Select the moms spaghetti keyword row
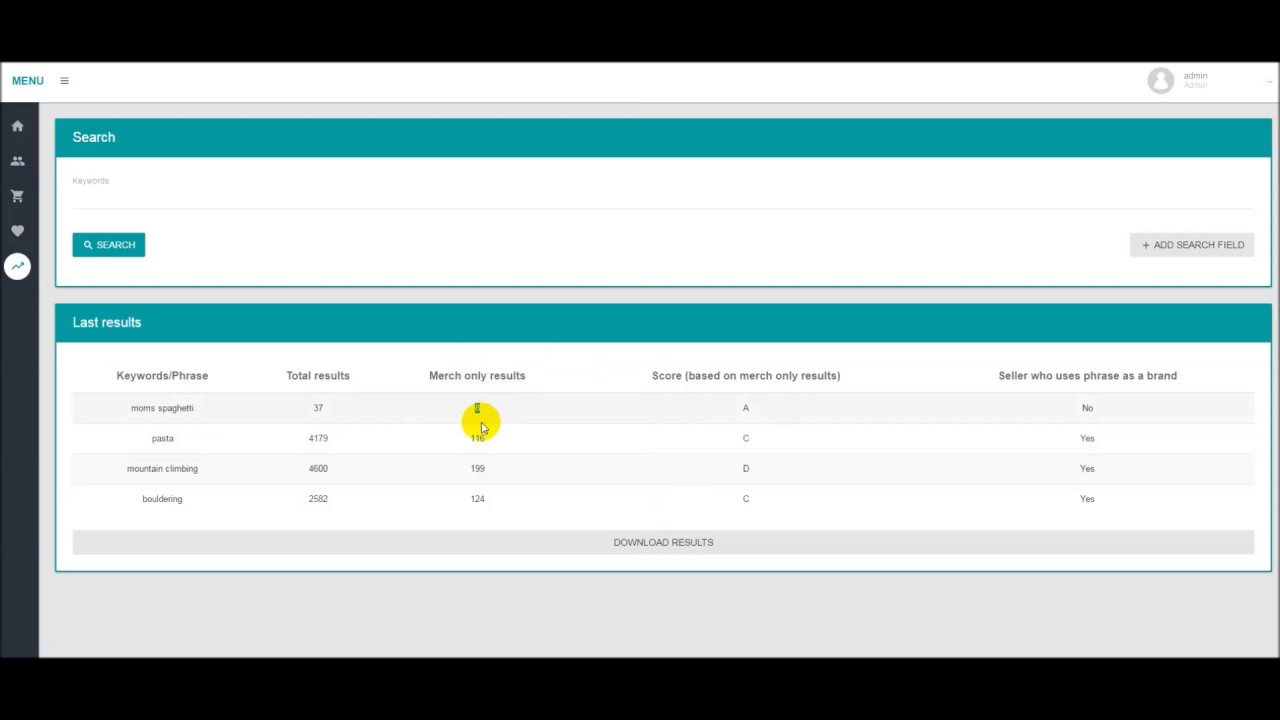 click(x=663, y=408)
